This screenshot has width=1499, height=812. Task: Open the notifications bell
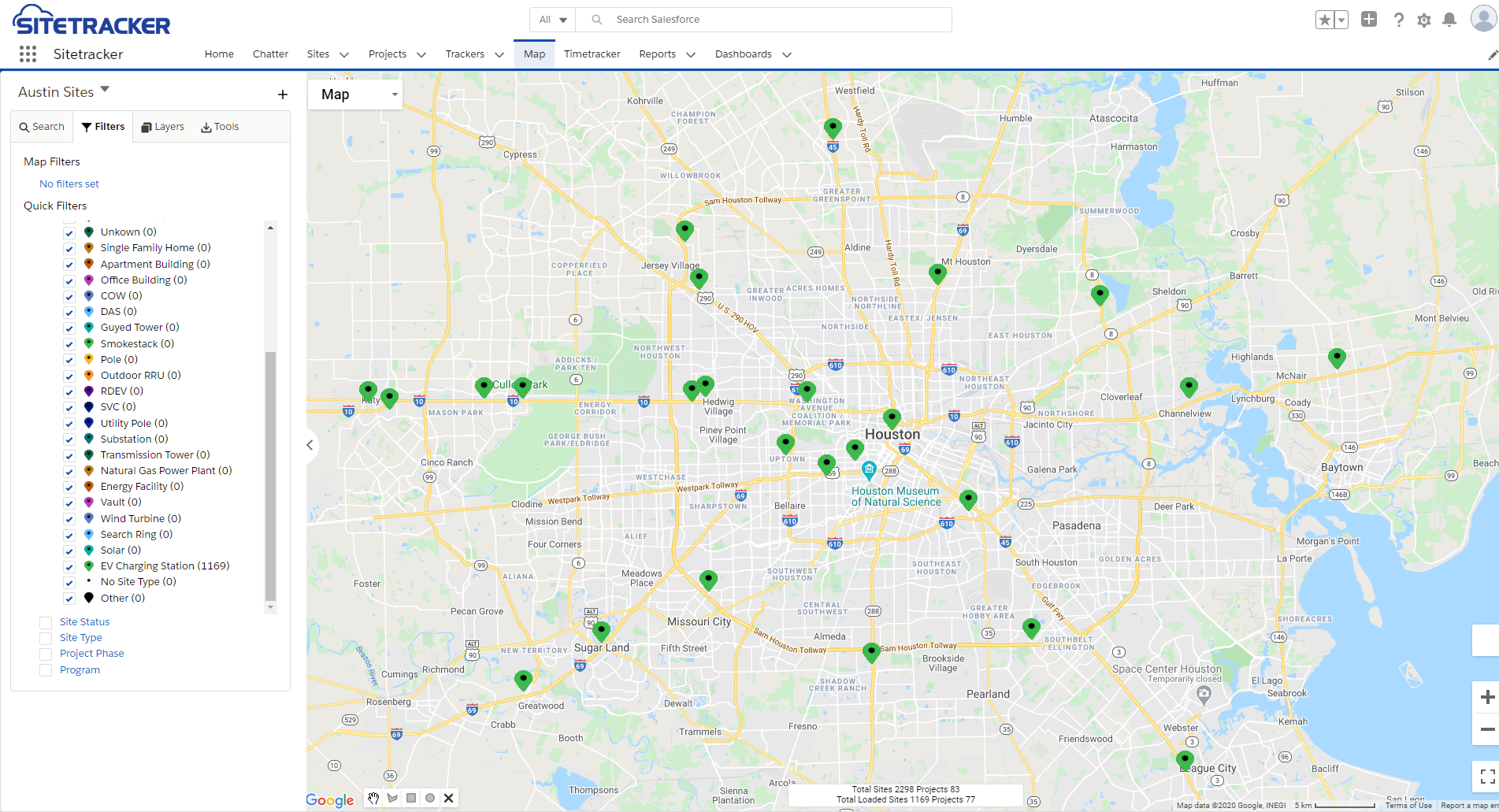coord(1449,20)
